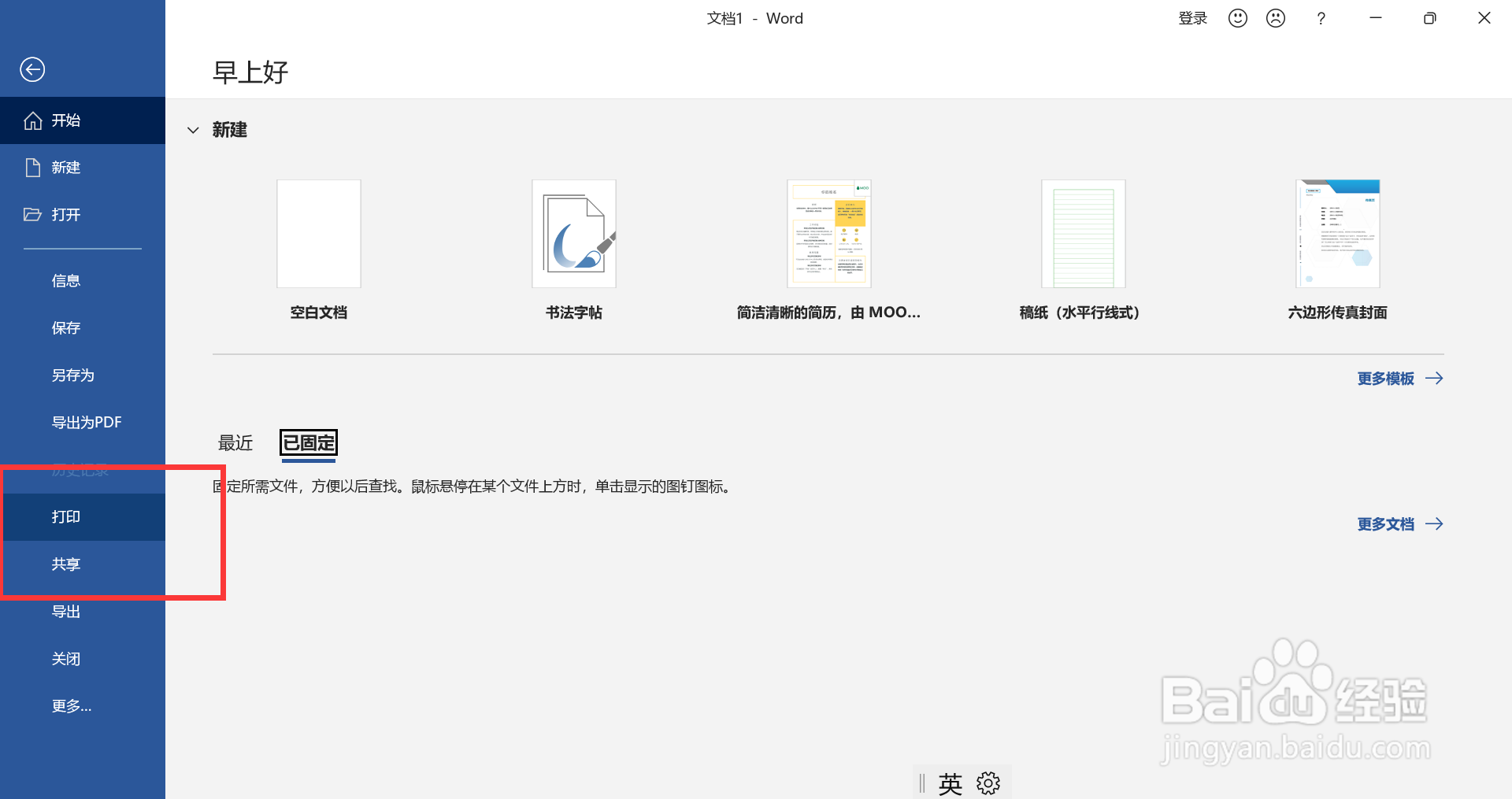Minimize the Word window
This screenshot has width=1512, height=799.
1376,18
